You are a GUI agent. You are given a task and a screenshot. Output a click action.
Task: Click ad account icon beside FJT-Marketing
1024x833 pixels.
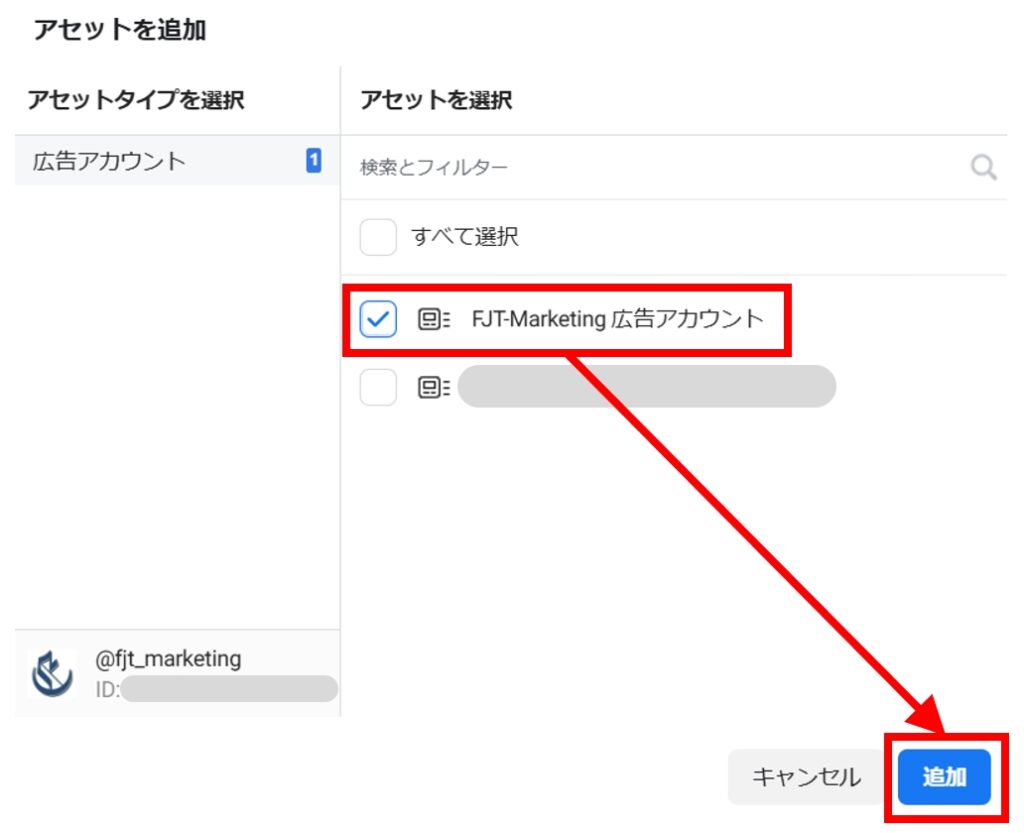point(434,319)
